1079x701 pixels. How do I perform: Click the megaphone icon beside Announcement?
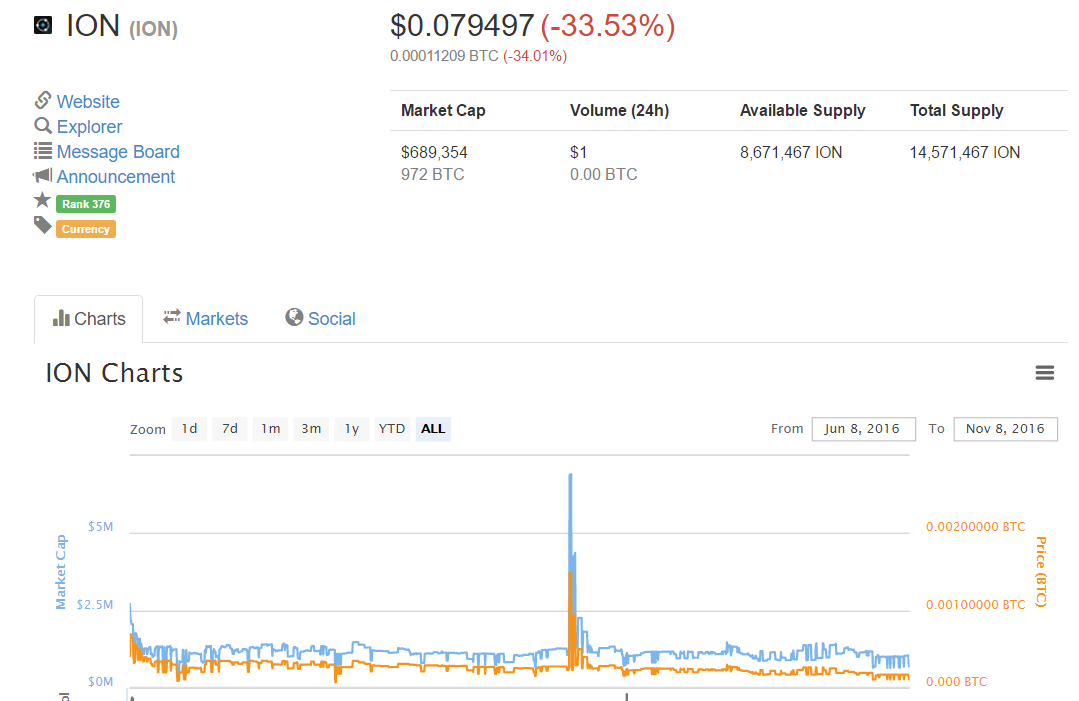pos(43,175)
